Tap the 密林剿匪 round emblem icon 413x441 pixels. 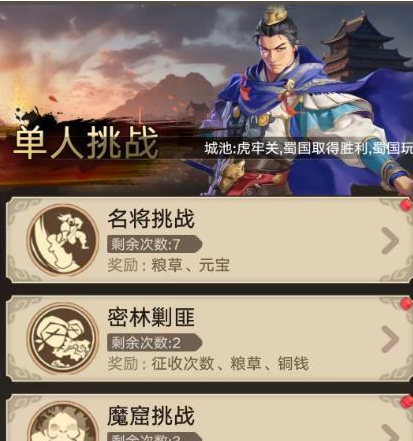(x=63, y=338)
